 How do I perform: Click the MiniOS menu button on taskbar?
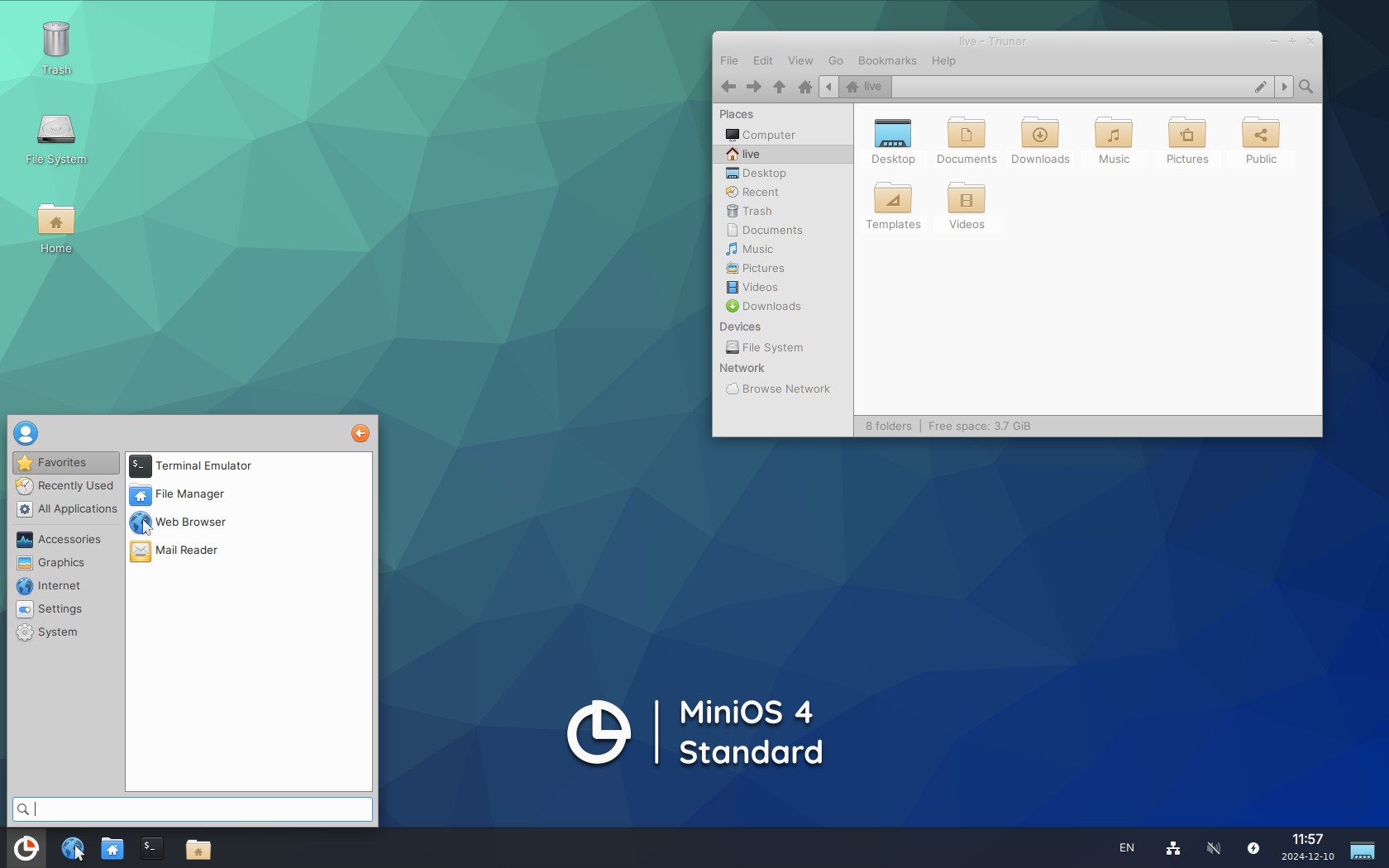coord(26,848)
